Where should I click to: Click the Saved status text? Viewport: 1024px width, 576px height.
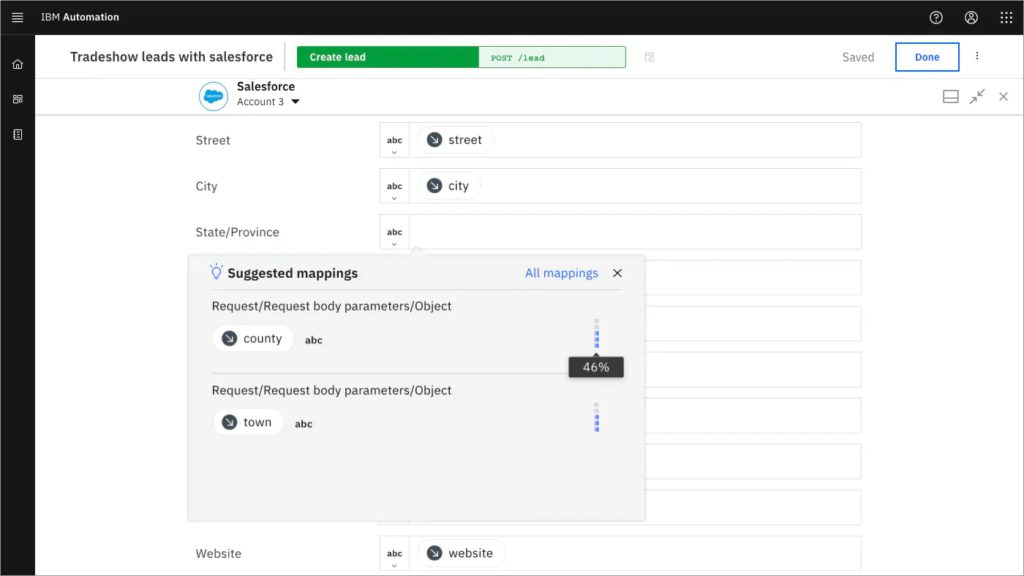(x=857, y=57)
